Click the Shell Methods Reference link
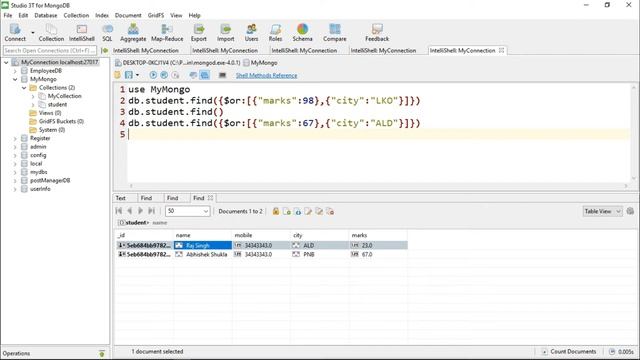Image resolution: width=640 pixels, height=360 pixels. click(x=267, y=76)
